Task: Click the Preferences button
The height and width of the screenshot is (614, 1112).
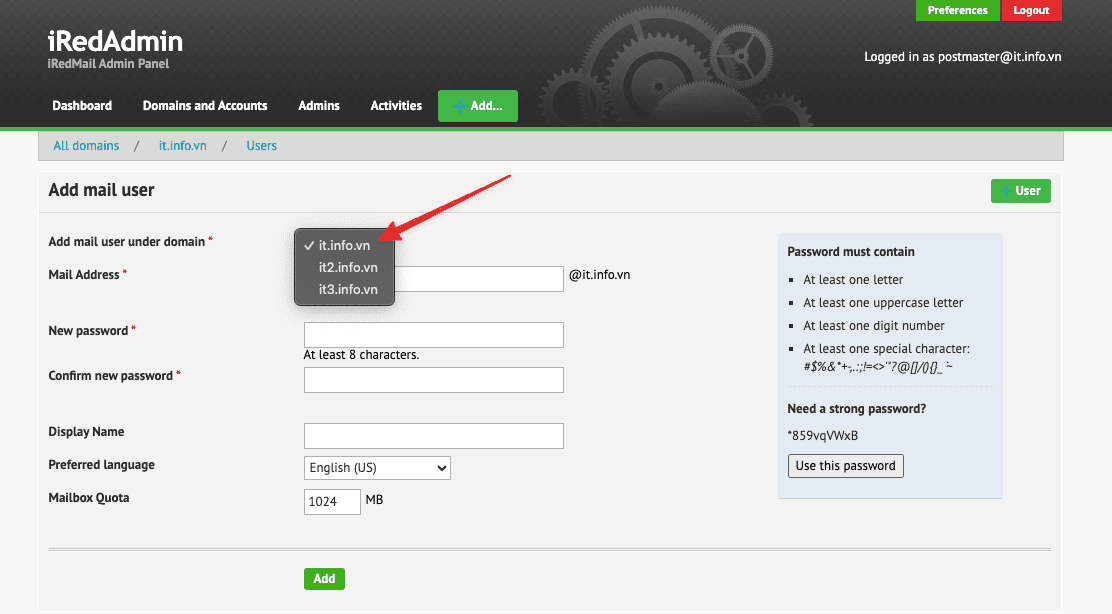Action: [x=957, y=10]
